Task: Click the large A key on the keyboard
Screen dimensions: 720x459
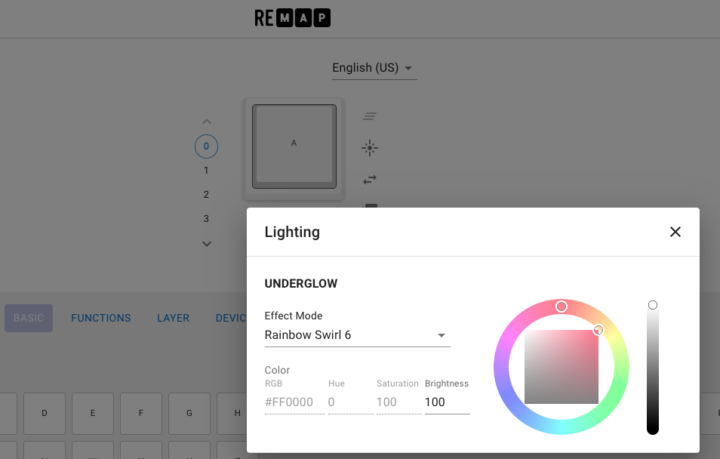Action: pyautogui.click(x=294, y=144)
